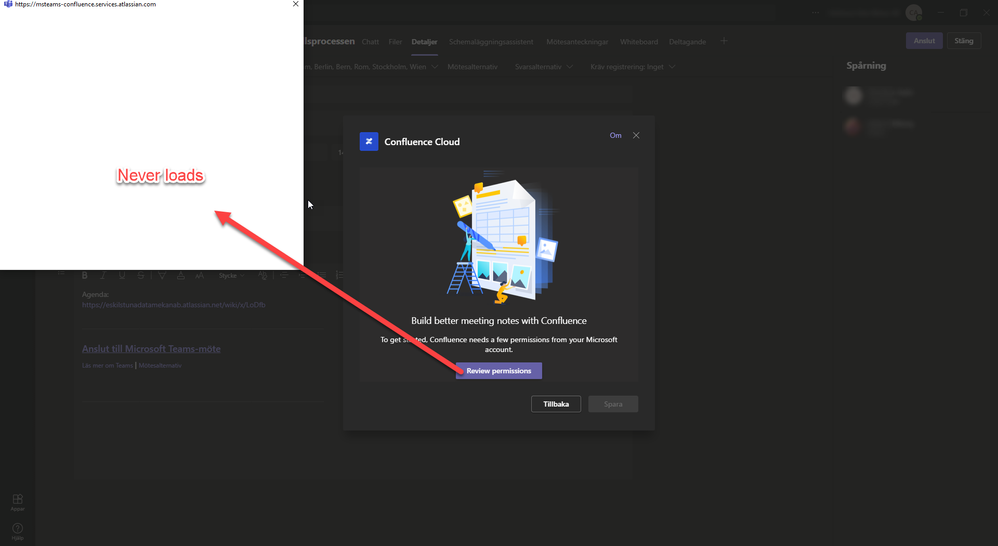The width and height of the screenshot is (998, 546).
Task: Click the clear formatting icon
Action: (263, 276)
